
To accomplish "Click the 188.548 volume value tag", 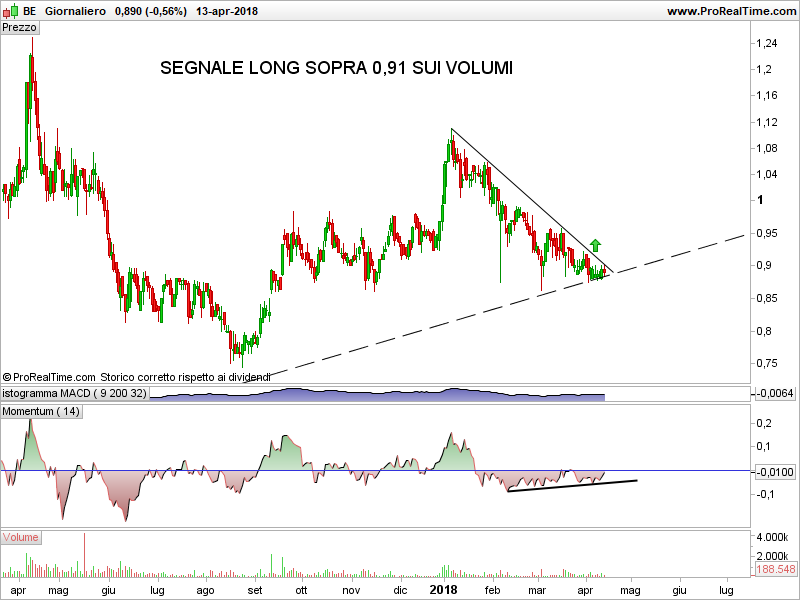I will 774,569.
